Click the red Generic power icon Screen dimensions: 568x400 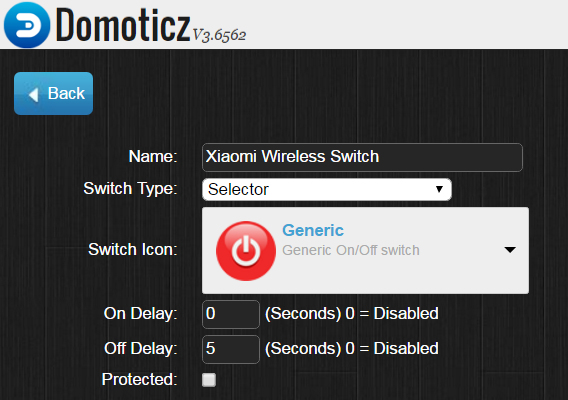tap(246, 251)
